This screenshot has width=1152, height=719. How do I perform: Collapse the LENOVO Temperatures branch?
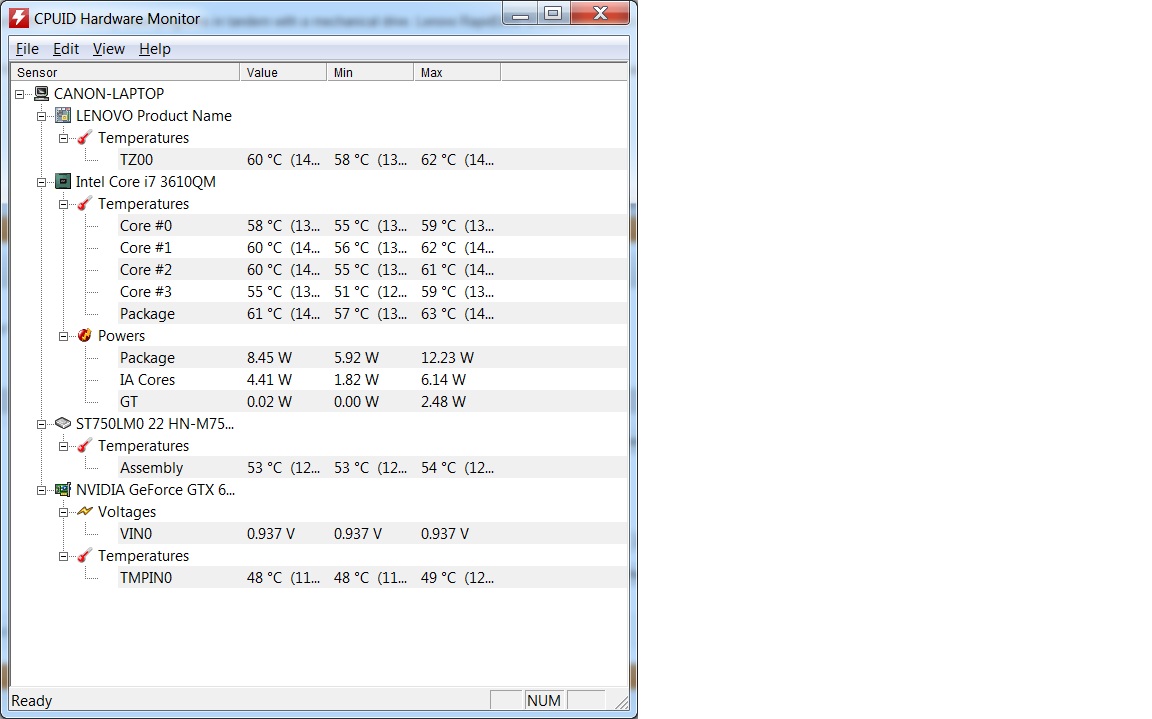pyautogui.click(x=64, y=138)
